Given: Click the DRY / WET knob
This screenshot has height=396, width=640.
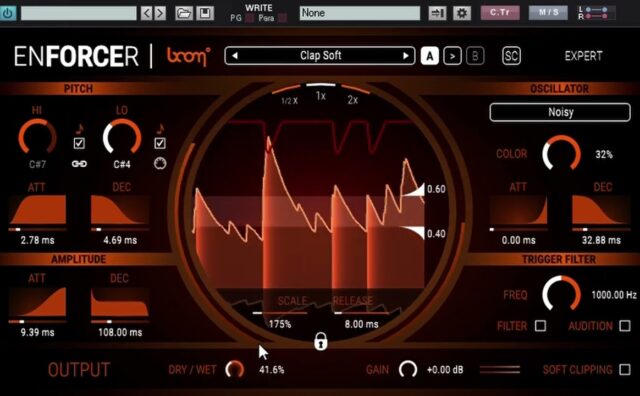Looking at the screenshot, I should point(235,369).
